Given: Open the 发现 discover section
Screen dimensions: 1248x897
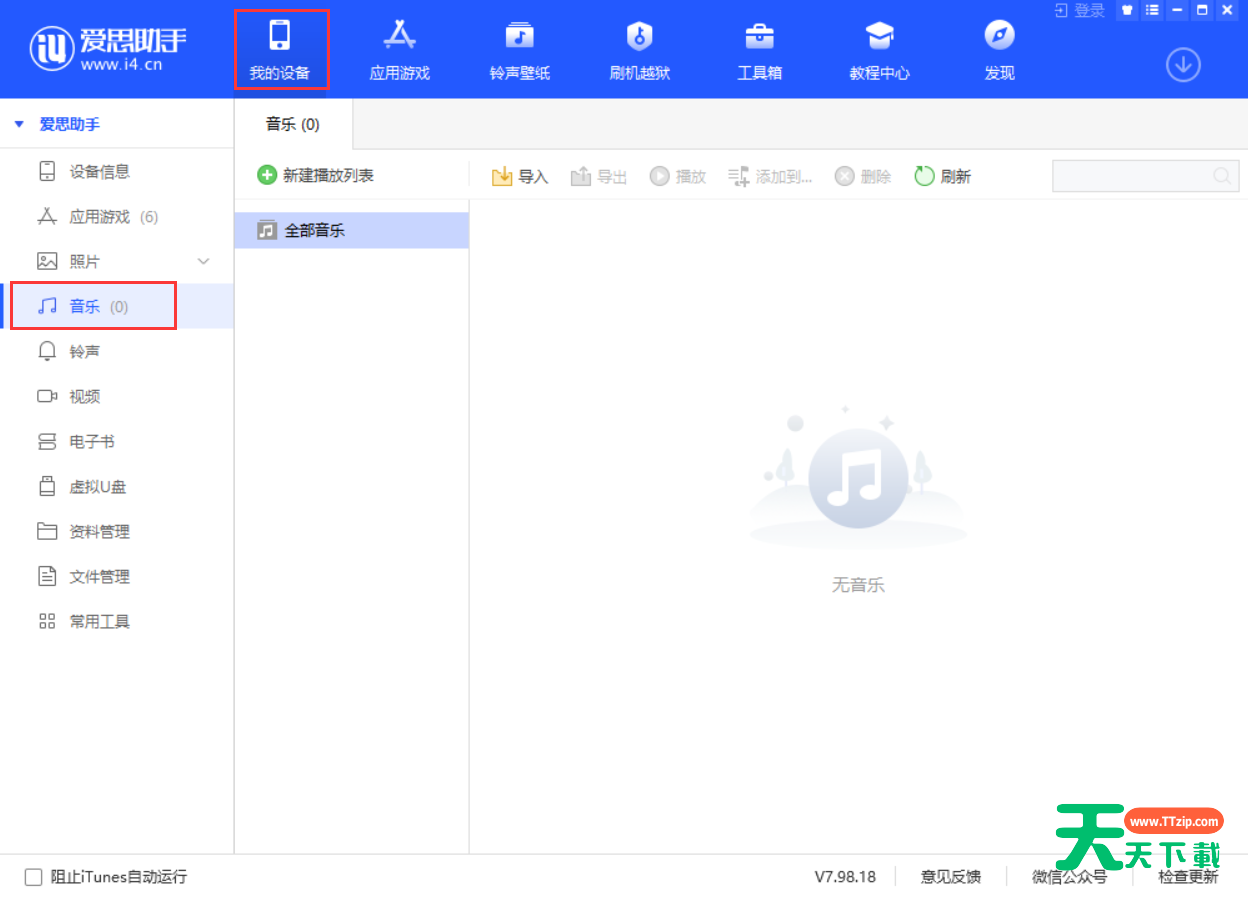Looking at the screenshot, I should (998, 48).
